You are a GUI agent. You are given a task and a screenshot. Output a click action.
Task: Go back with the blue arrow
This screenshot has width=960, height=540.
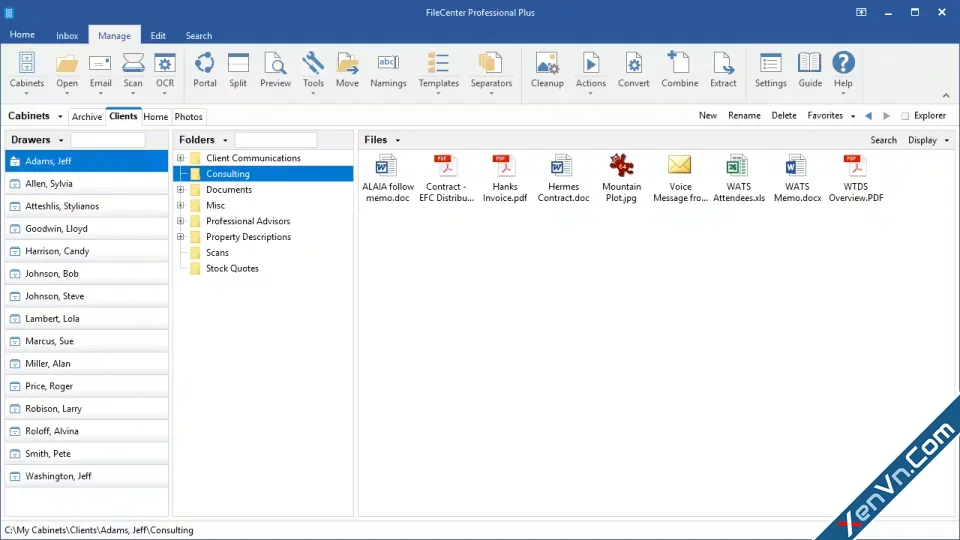tap(868, 116)
